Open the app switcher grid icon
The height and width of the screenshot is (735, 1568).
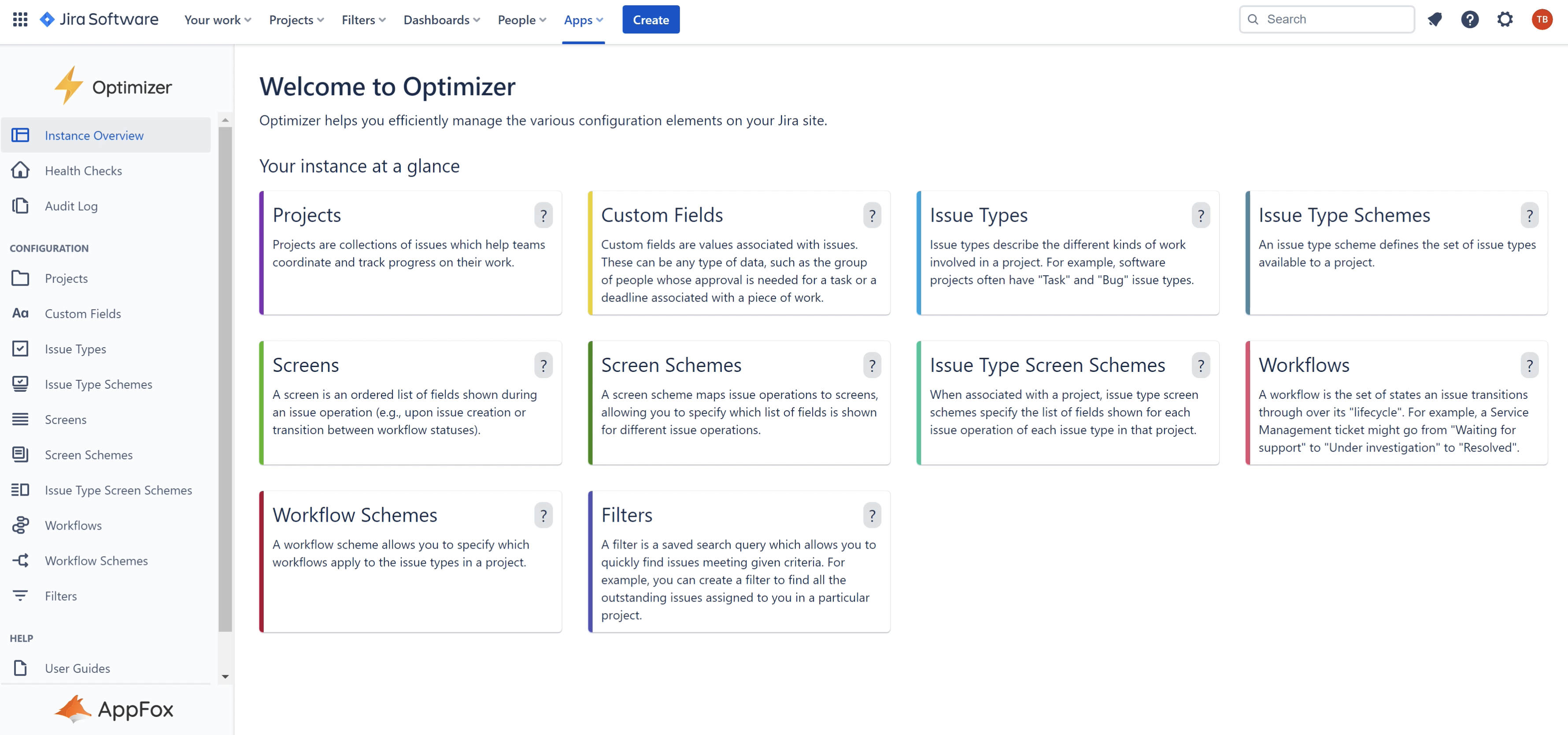(20, 19)
